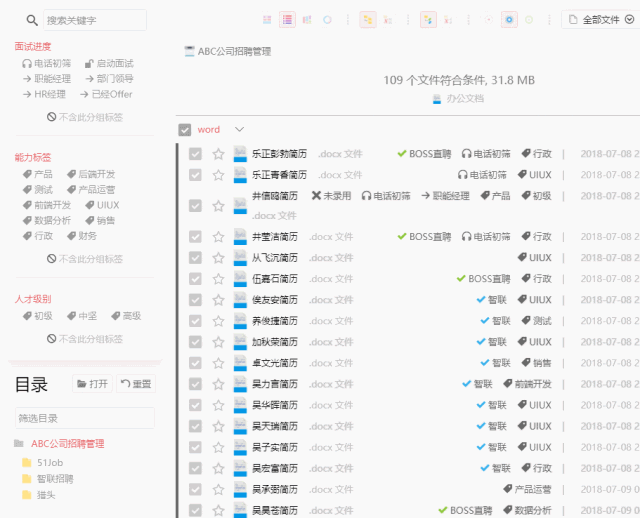Filter by 后端开发 skill tag
640x518 pixels.
91,174
